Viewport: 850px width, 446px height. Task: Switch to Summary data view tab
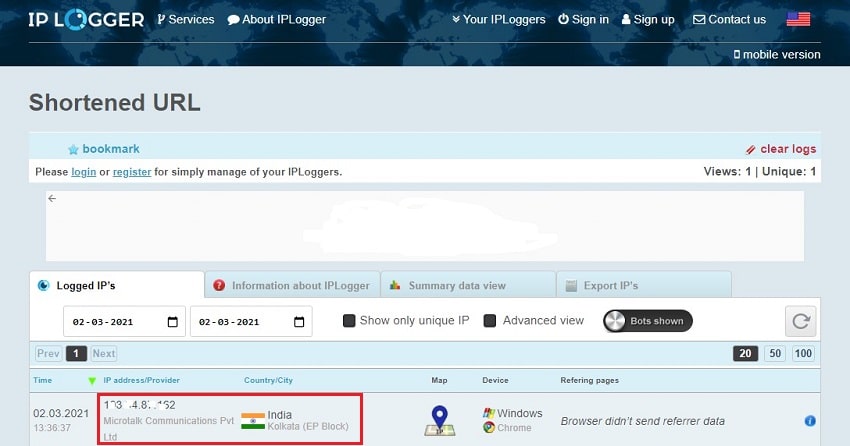(457, 285)
